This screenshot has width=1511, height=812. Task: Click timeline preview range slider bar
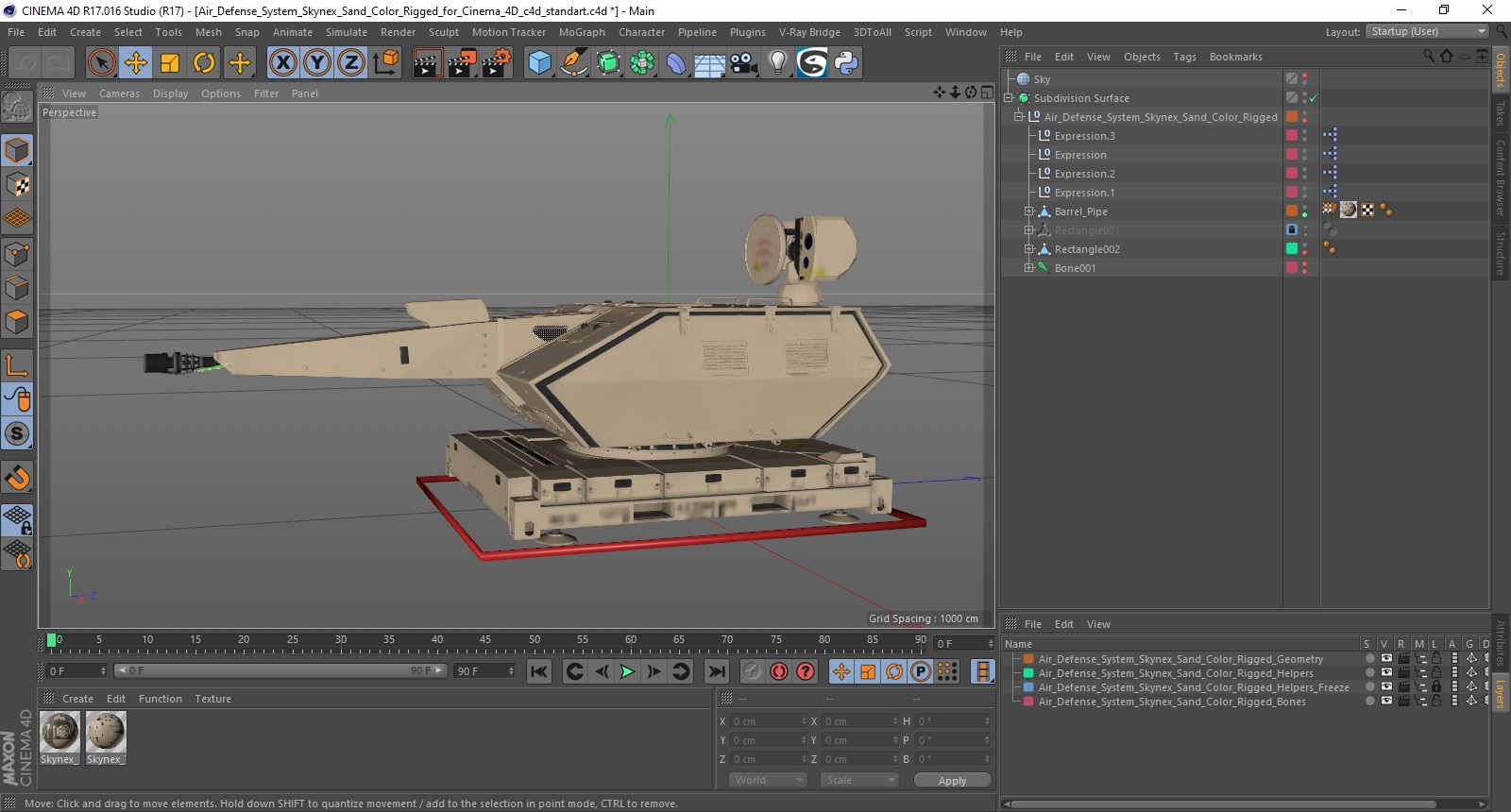coord(279,670)
